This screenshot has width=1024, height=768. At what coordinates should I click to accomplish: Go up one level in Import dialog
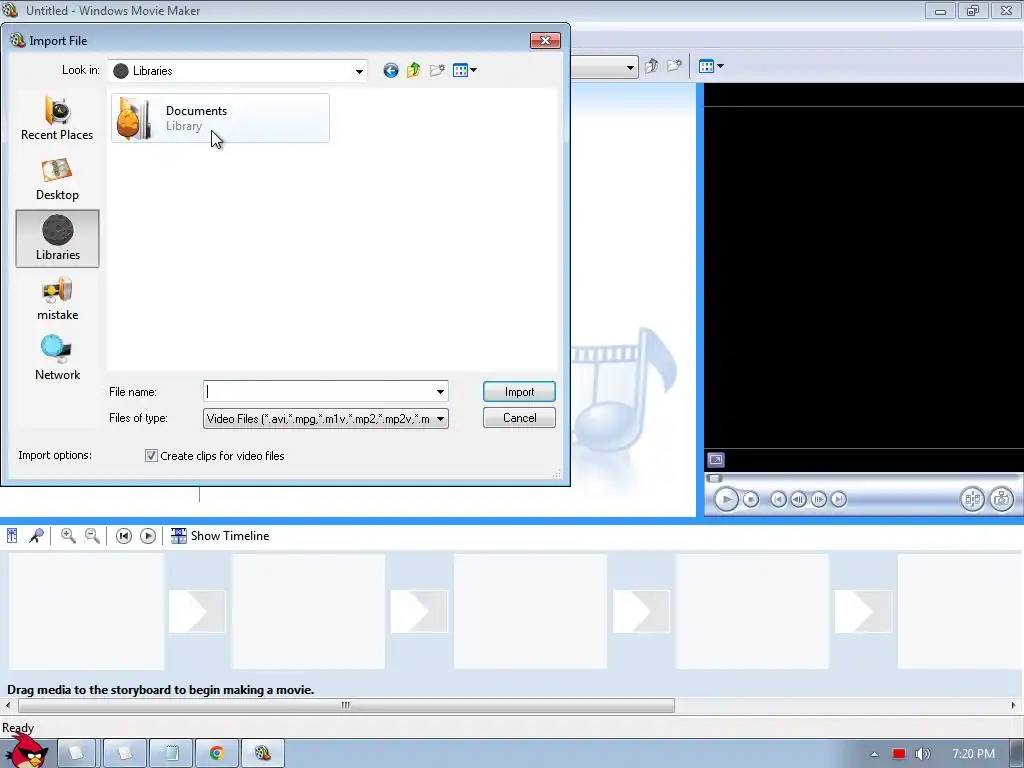tap(413, 71)
